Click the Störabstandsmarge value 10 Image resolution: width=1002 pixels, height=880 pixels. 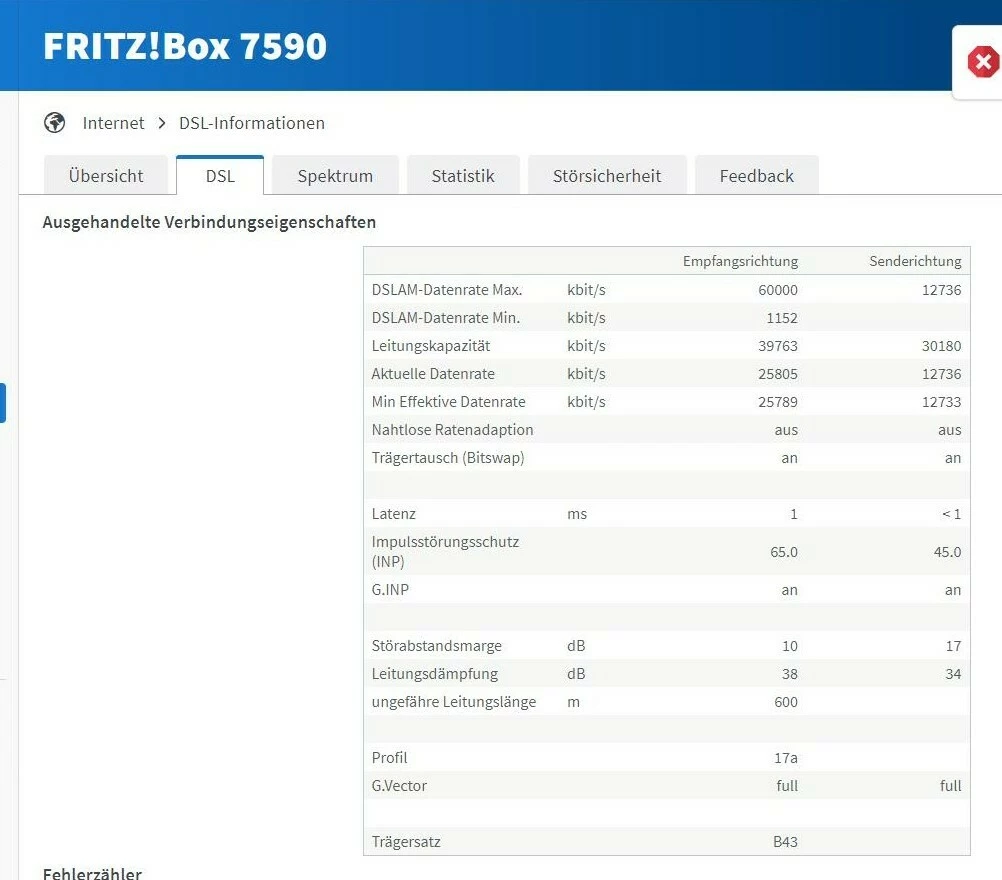tap(790, 645)
